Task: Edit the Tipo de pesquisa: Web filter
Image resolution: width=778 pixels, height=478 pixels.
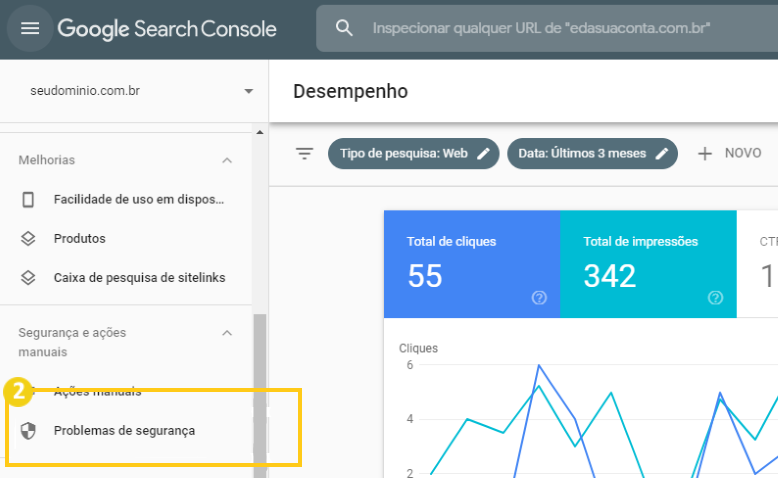Action: point(413,153)
